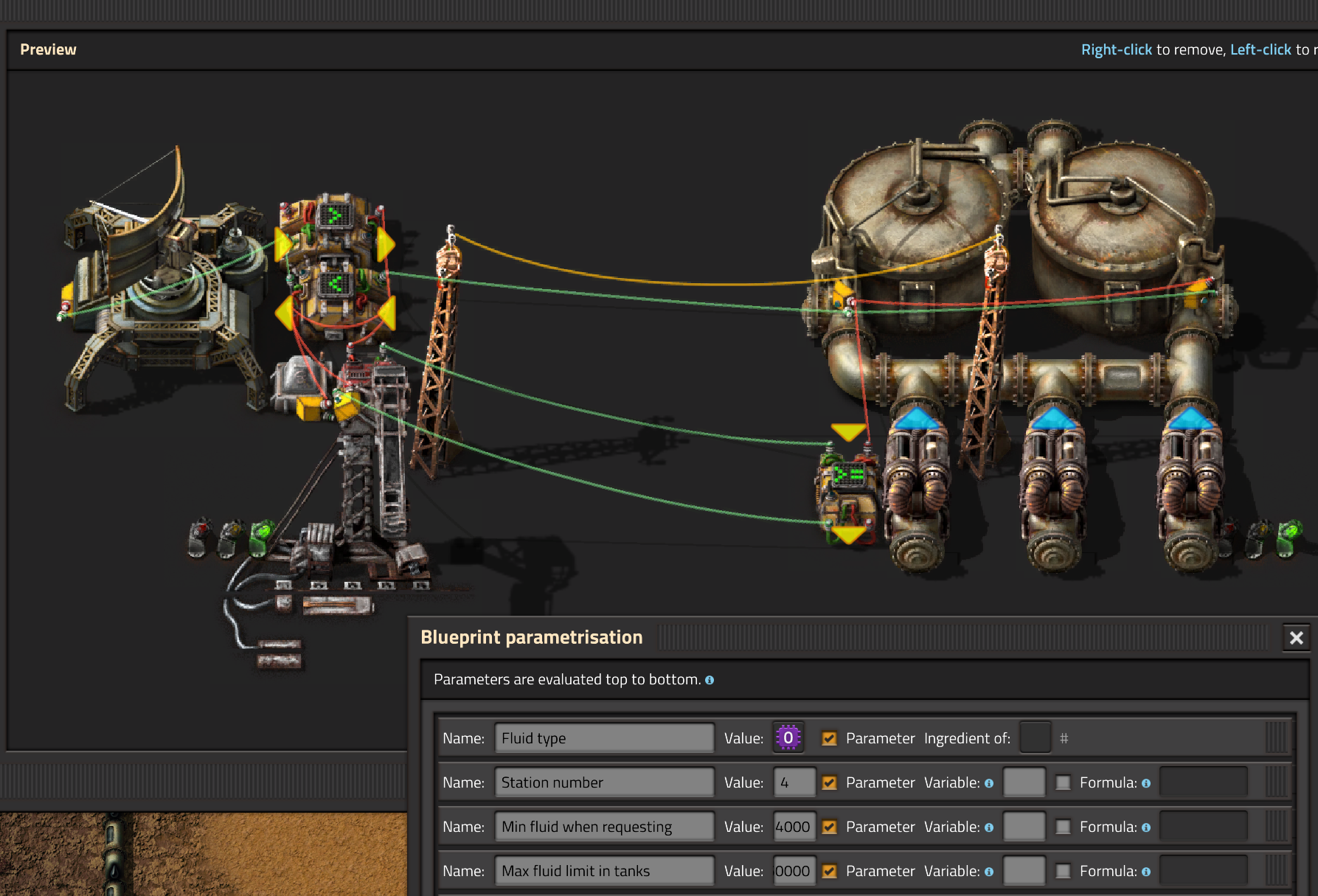The height and width of the screenshot is (896, 1318).
Task: Edit the Min fluid when requesting name field
Action: point(604,826)
